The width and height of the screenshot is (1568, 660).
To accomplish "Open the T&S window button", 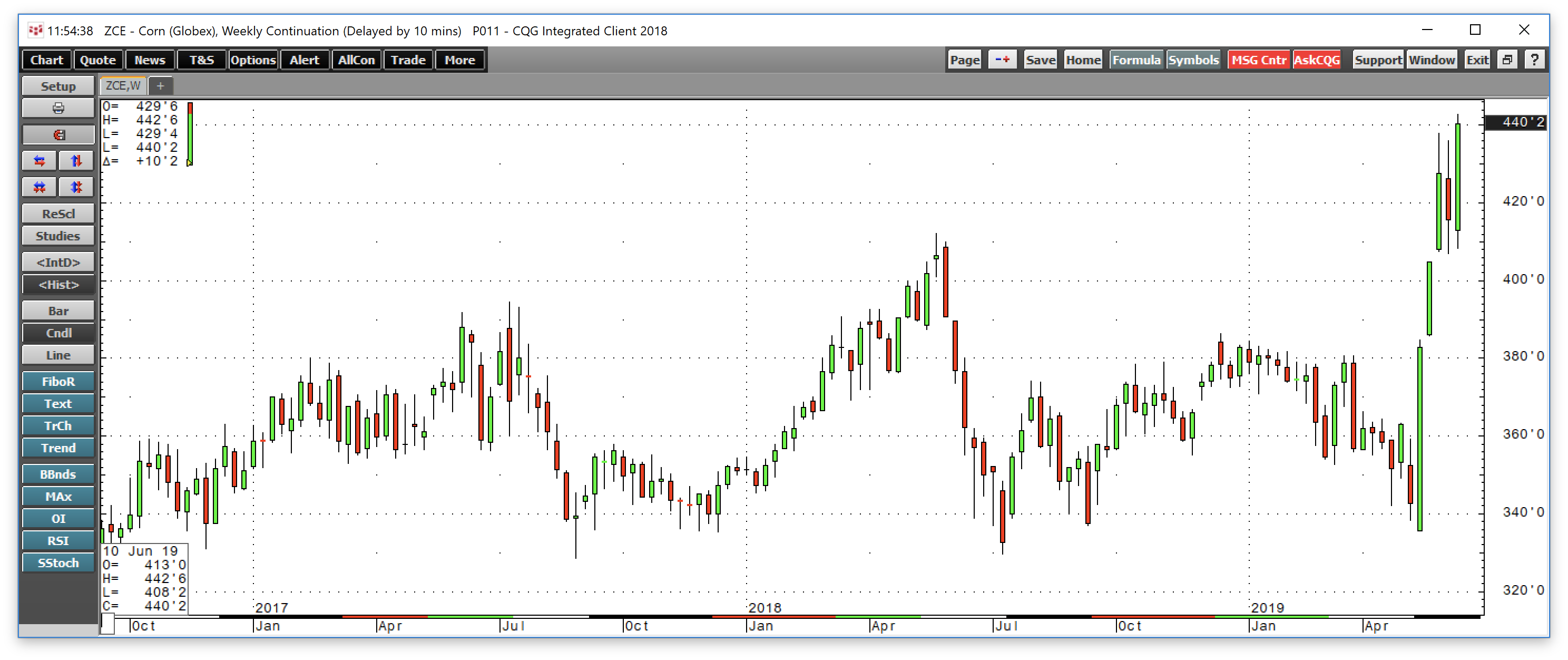I will [x=201, y=60].
